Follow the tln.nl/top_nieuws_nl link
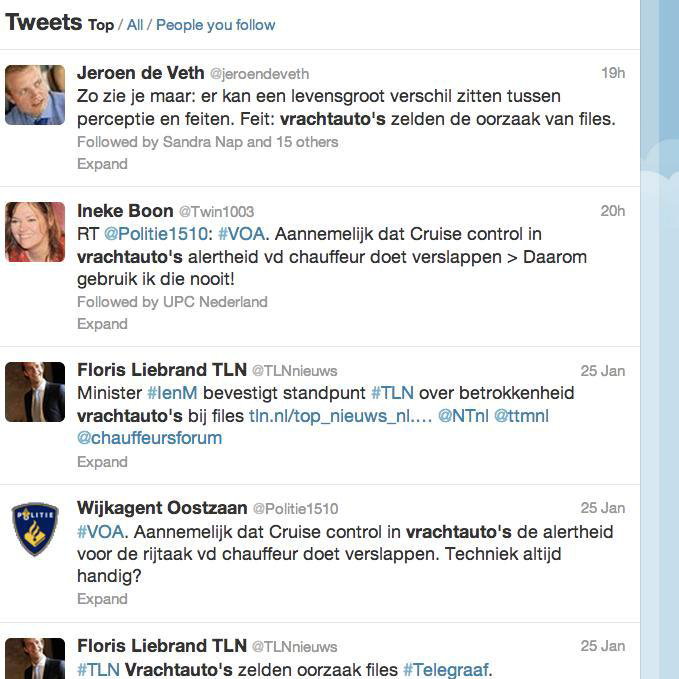Viewport: 679px width, 679px height. 340,416
